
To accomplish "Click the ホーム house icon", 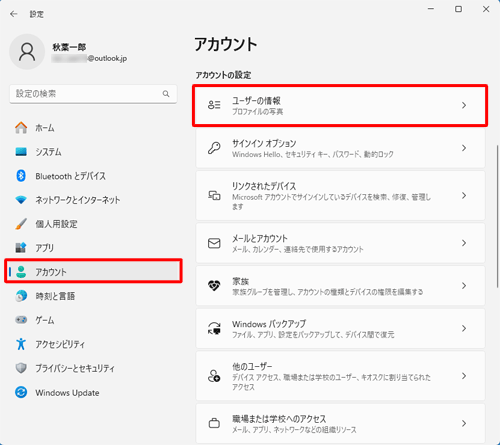I will coord(21,128).
